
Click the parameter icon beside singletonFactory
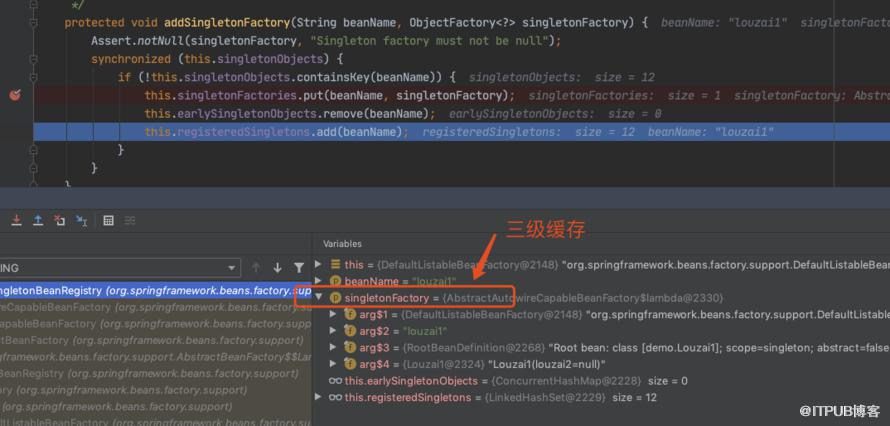coord(335,297)
